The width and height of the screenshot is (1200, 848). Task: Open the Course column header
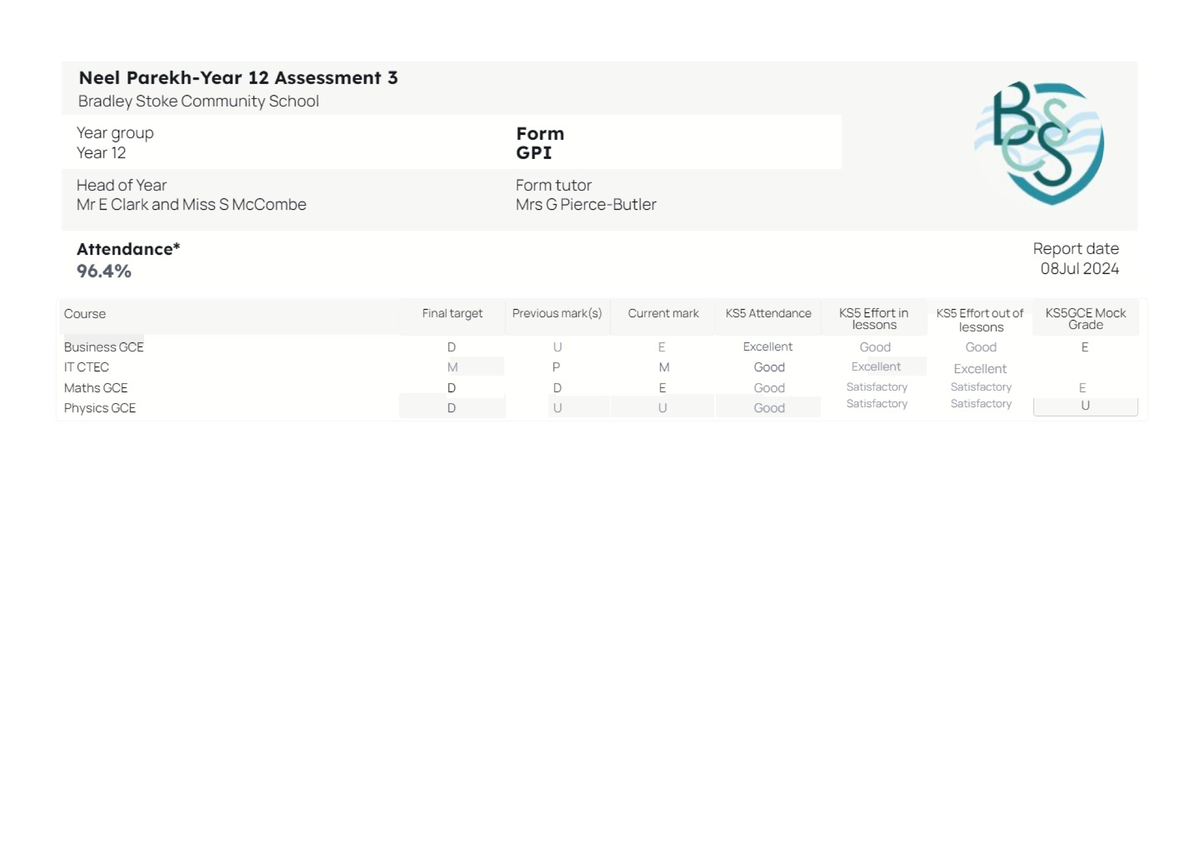pyautogui.click(x=84, y=313)
